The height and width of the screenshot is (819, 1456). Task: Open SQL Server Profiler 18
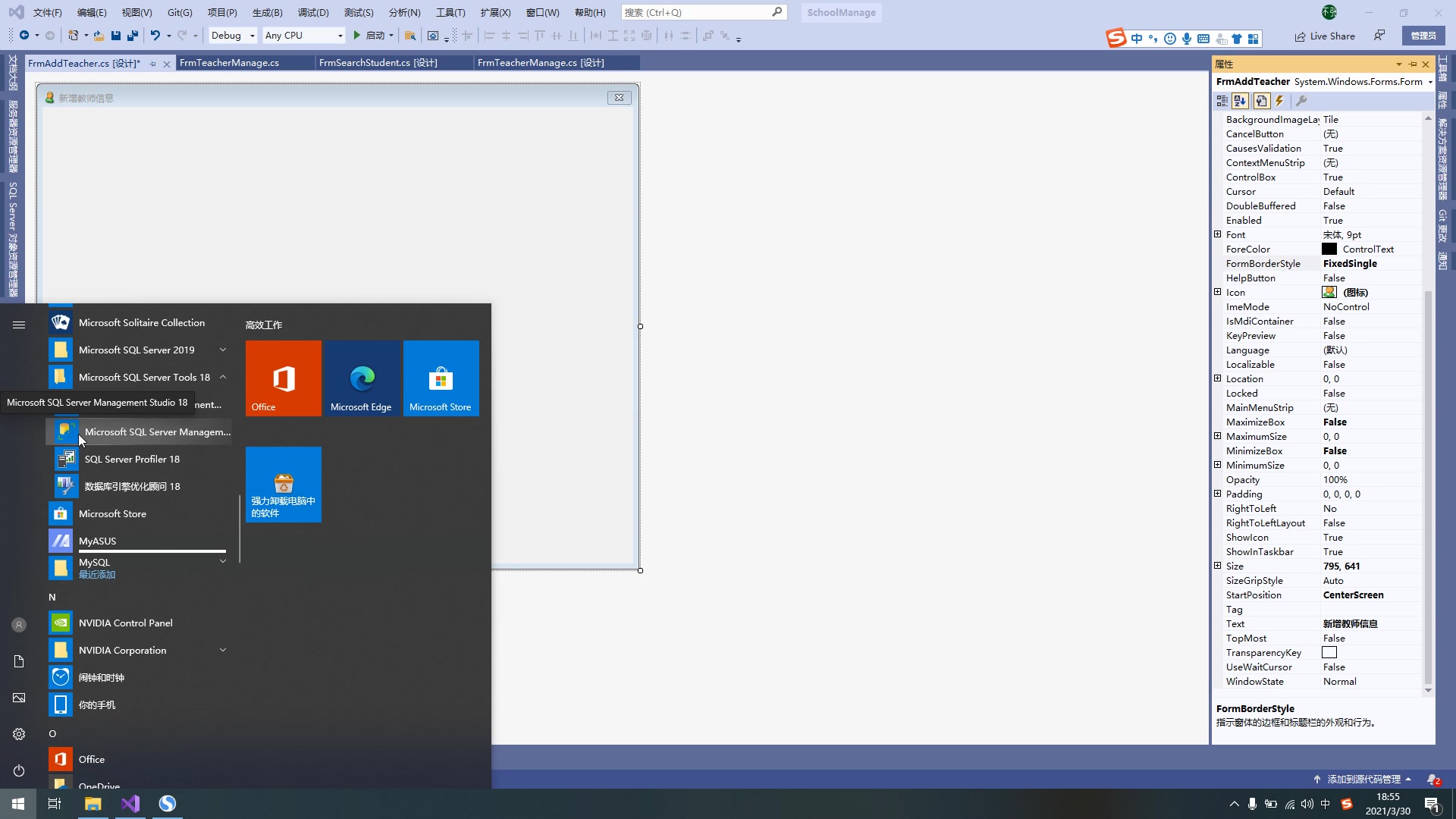(132, 460)
